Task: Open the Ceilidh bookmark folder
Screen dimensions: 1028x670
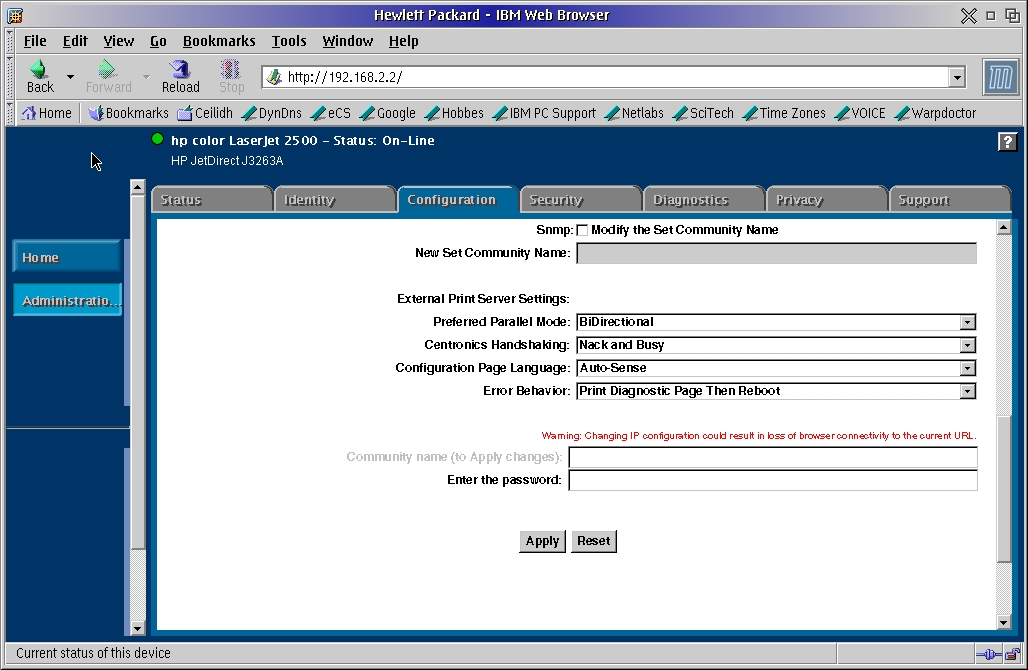Action: 205,113
